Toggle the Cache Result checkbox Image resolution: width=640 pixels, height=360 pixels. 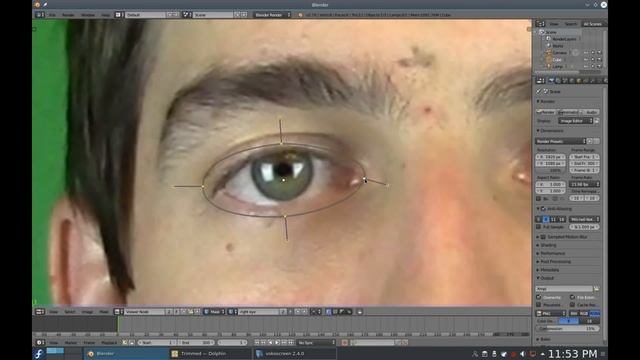point(572,305)
